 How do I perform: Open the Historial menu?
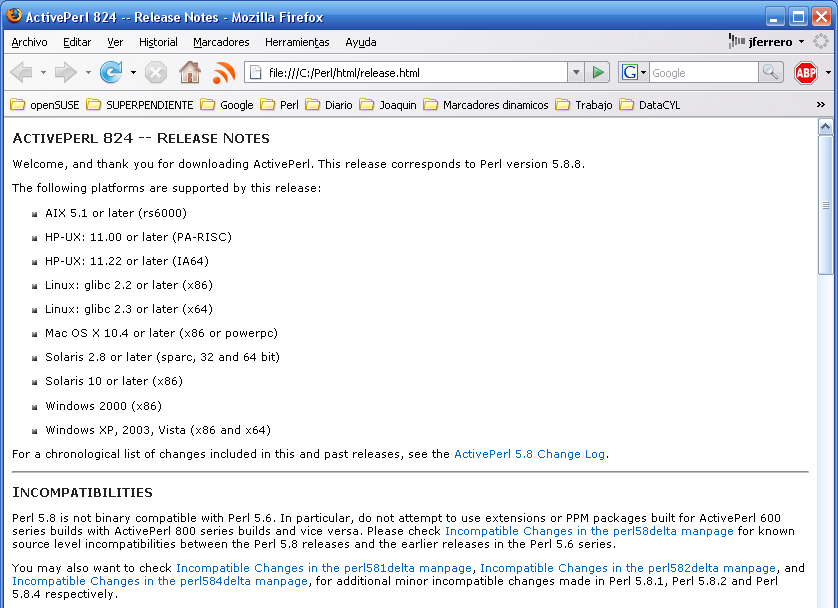pos(158,42)
